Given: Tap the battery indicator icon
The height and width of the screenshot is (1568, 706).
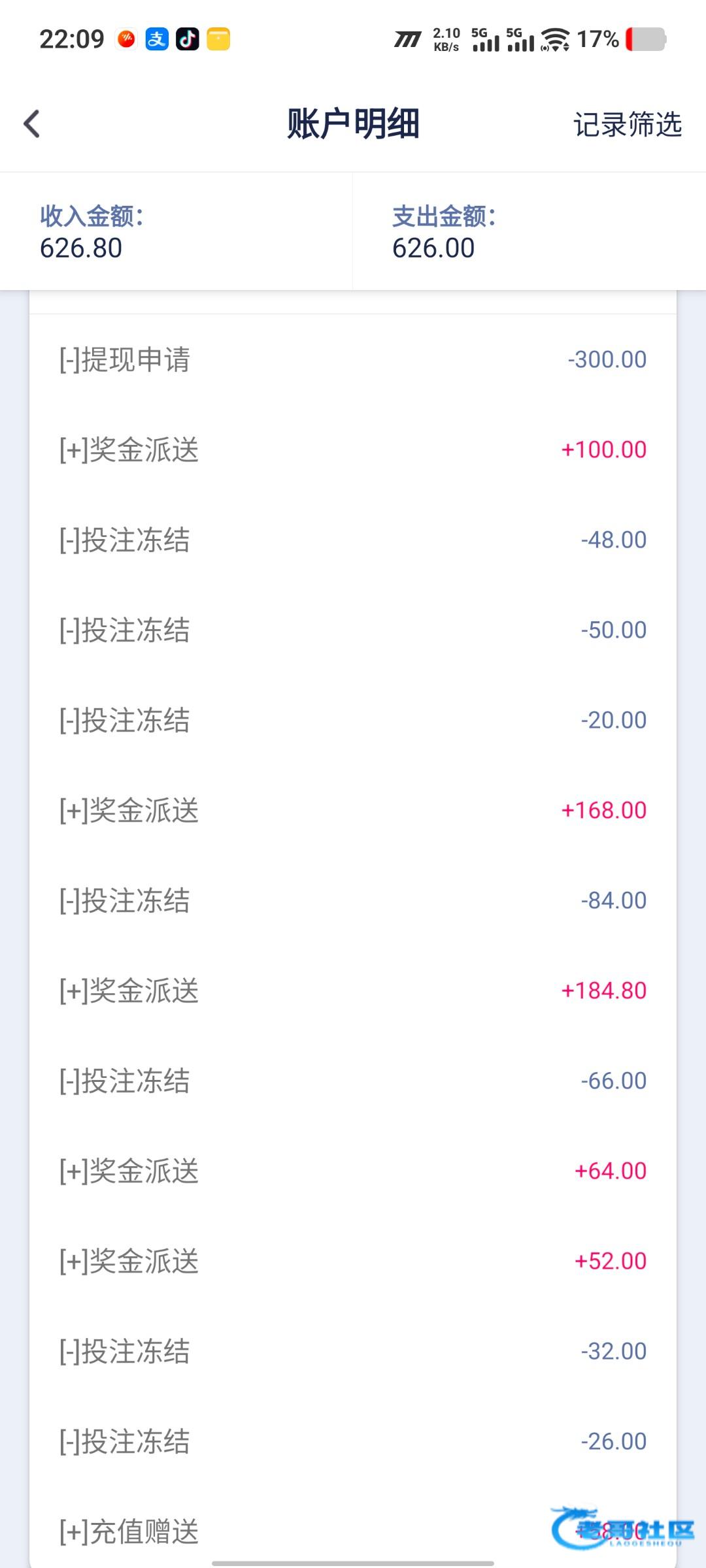Looking at the screenshot, I should (x=646, y=39).
